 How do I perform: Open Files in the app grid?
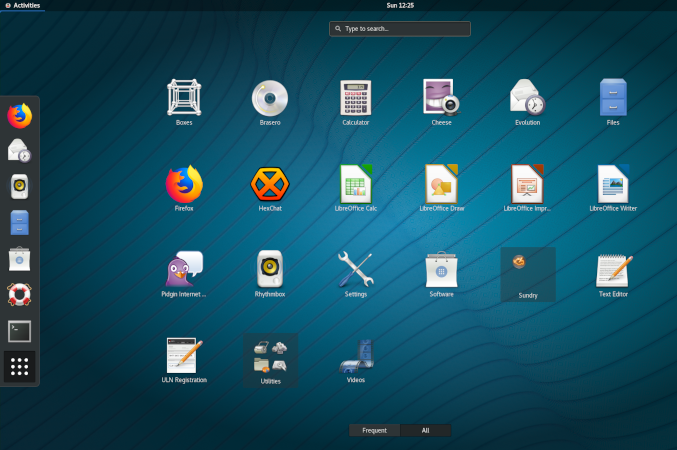613,102
